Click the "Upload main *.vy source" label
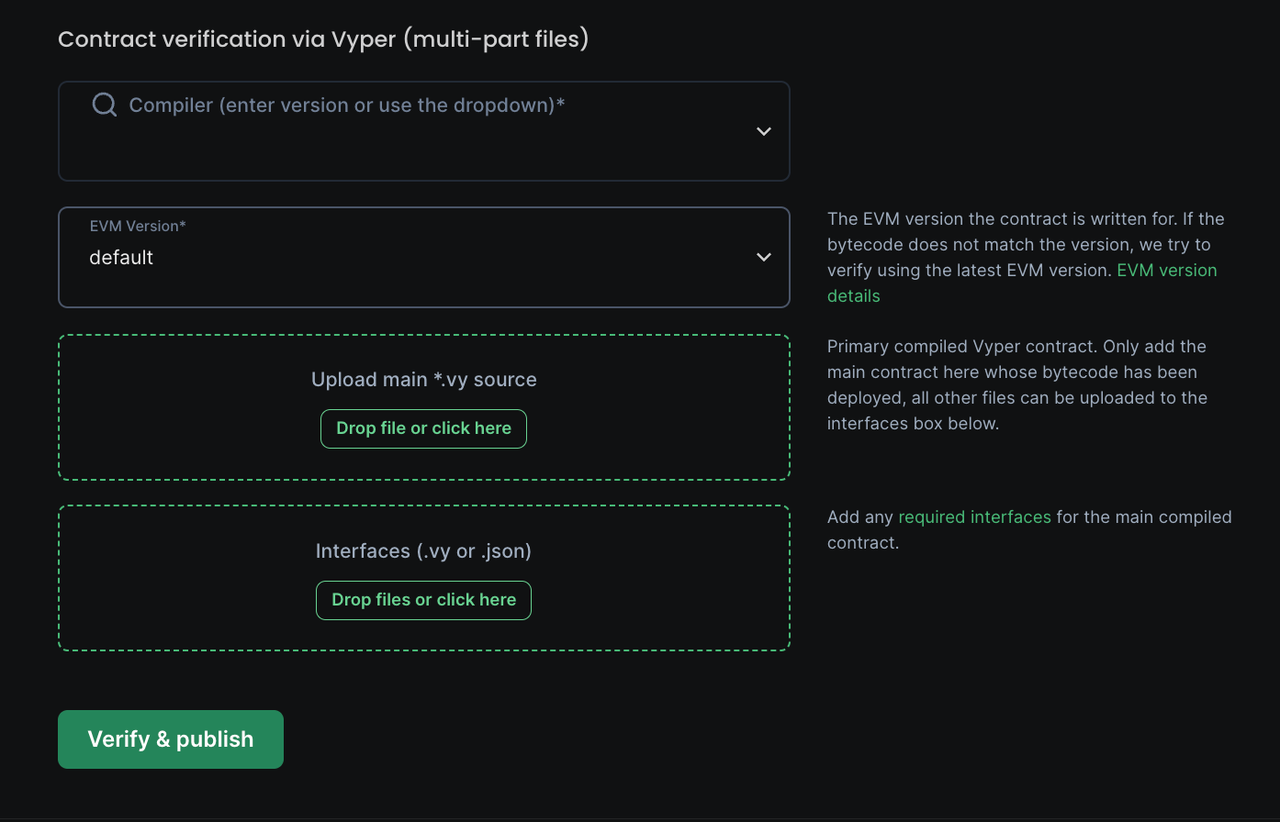1280x822 pixels. [423, 380]
